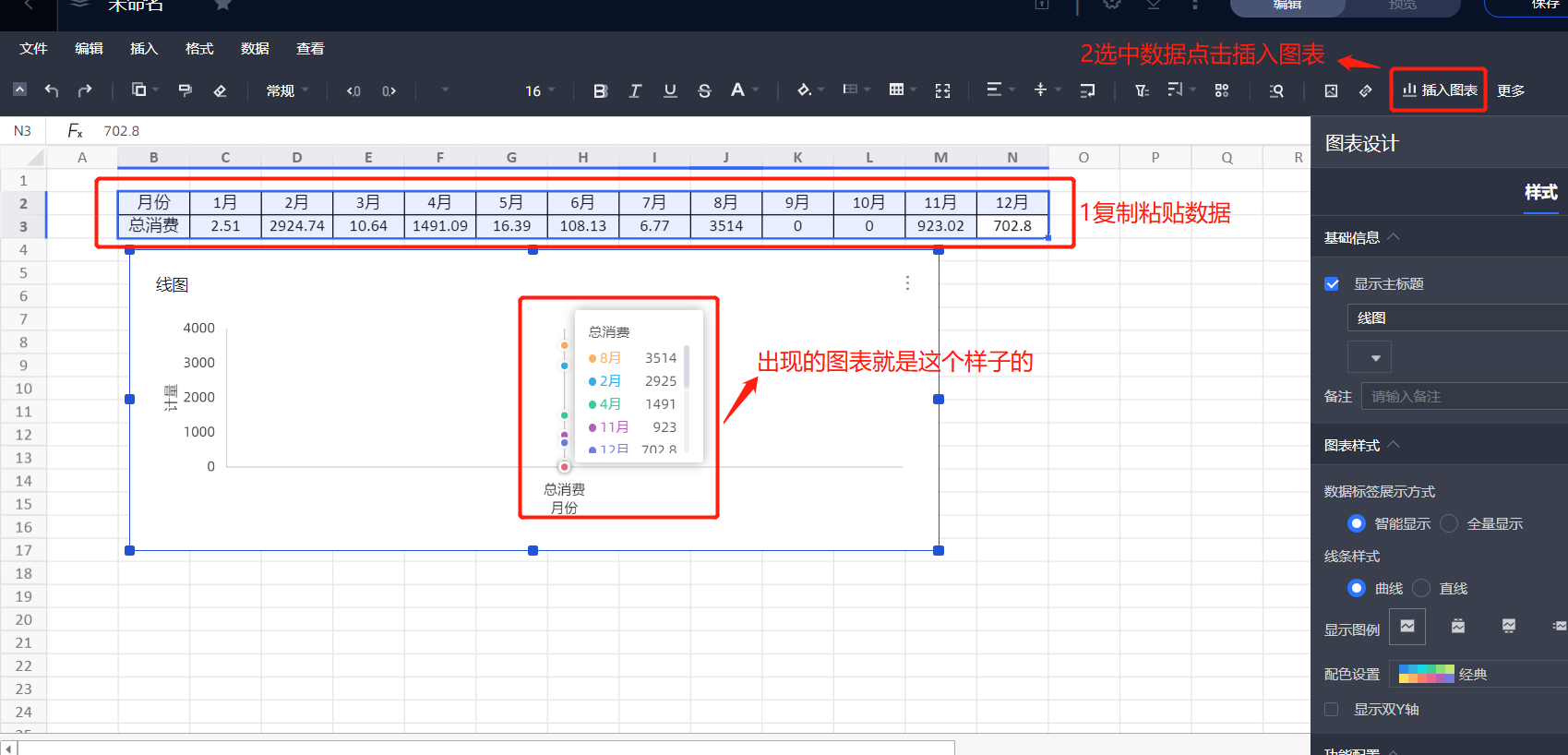
Task: Select legend-on-top layout icon
Action: (1457, 627)
